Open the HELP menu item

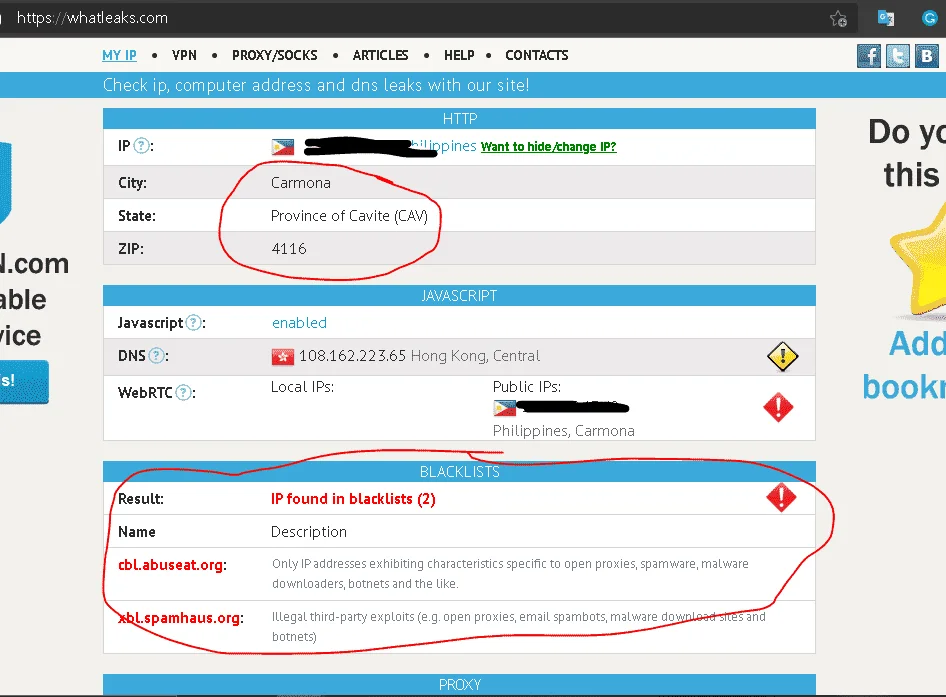(459, 56)
